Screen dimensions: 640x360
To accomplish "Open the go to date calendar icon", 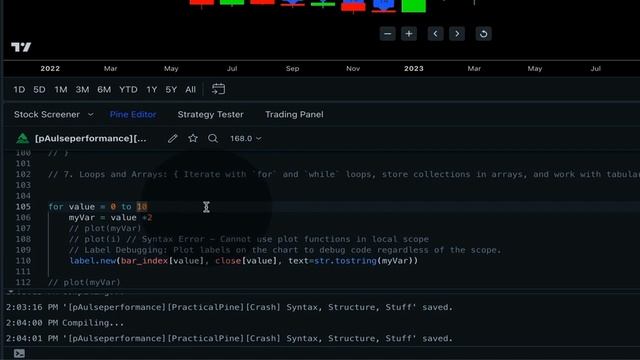I will click(x=218, y=89).
